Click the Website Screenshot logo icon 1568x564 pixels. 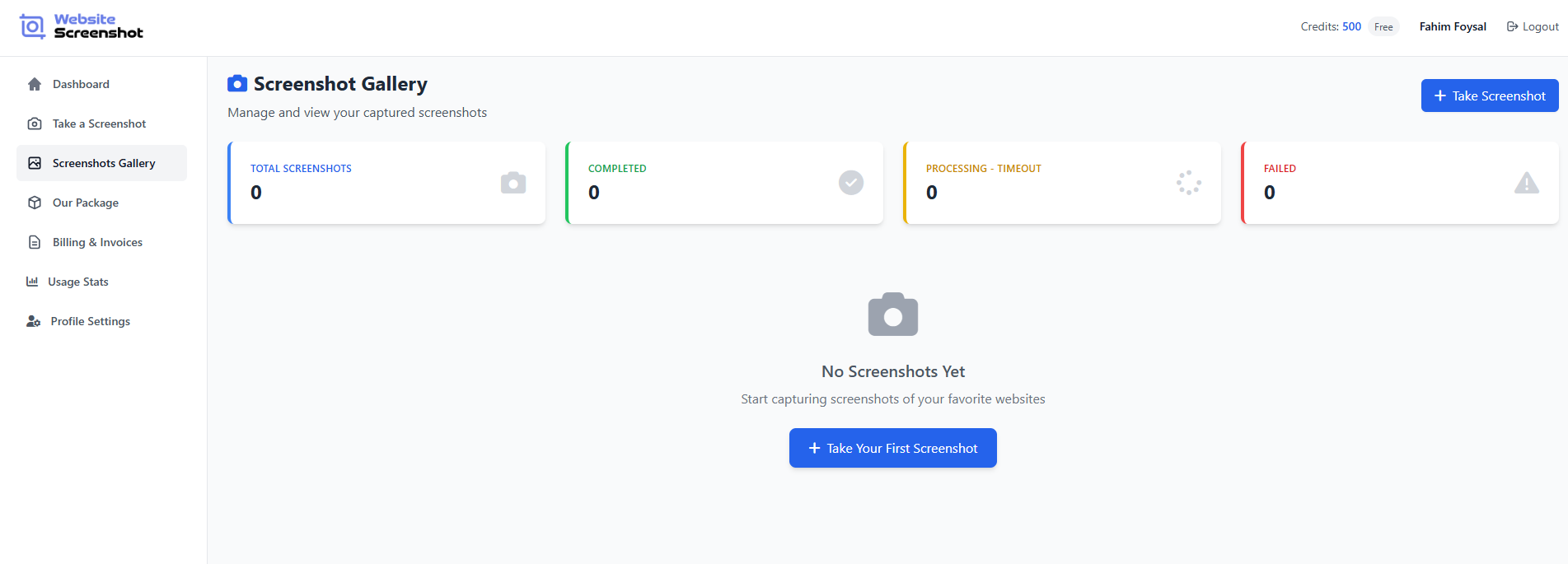tap(31, 26)
